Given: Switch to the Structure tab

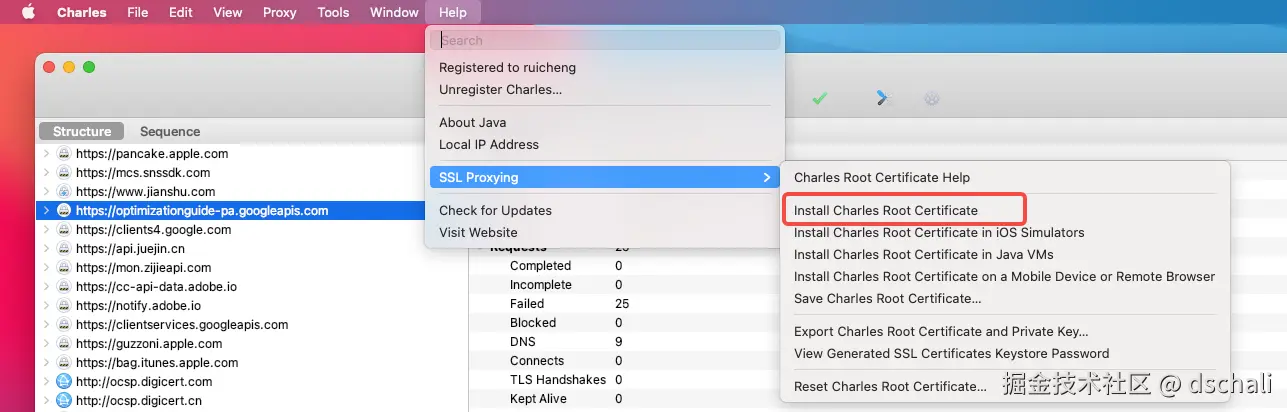Looking at the screenshot, I should [x=82, y=131].
